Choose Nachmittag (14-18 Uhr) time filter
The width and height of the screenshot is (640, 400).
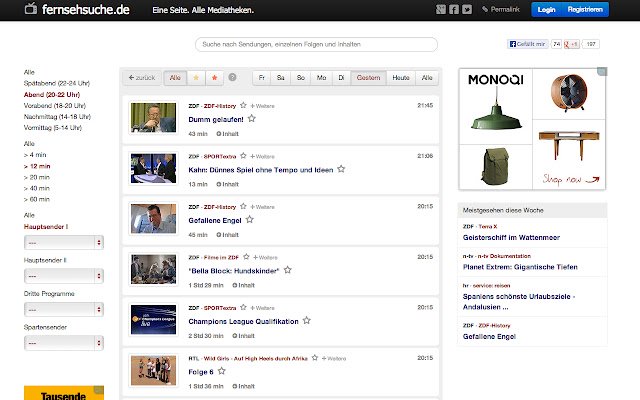click(x=57, y=117)
